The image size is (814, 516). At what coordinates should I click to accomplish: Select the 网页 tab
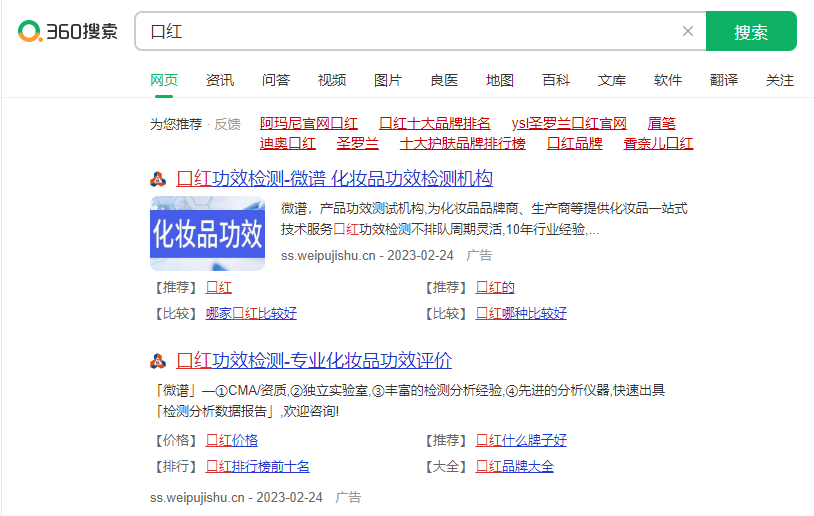164,80
